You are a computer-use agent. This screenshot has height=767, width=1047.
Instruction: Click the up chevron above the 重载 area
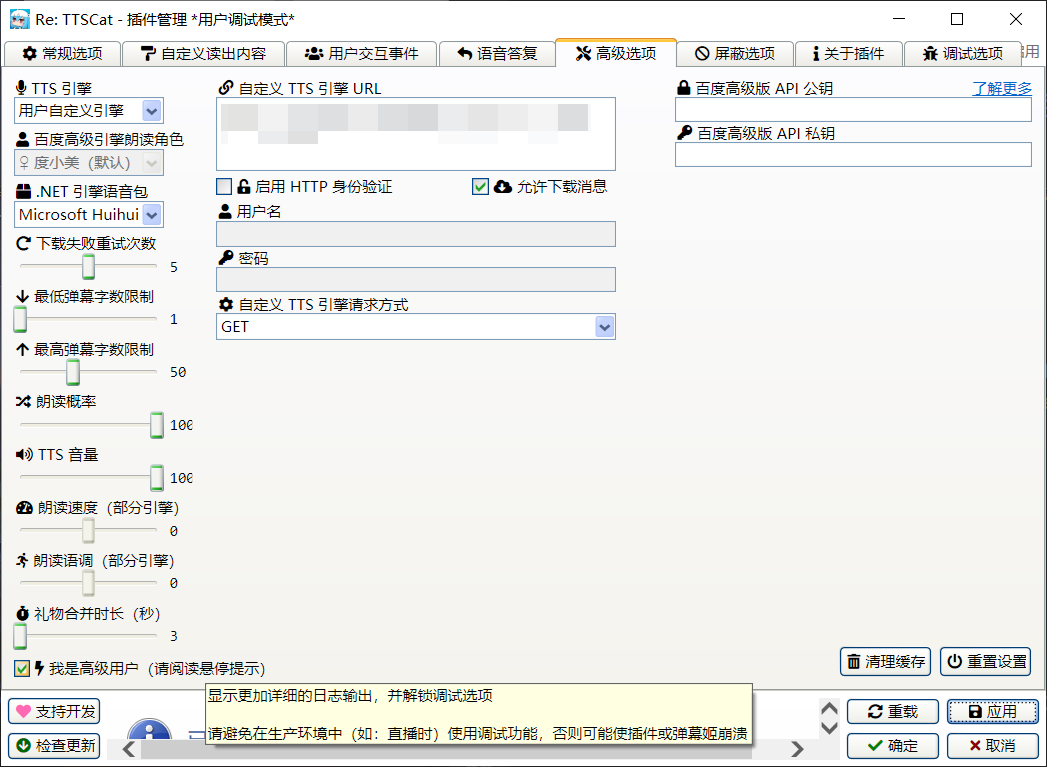[829, 709]
